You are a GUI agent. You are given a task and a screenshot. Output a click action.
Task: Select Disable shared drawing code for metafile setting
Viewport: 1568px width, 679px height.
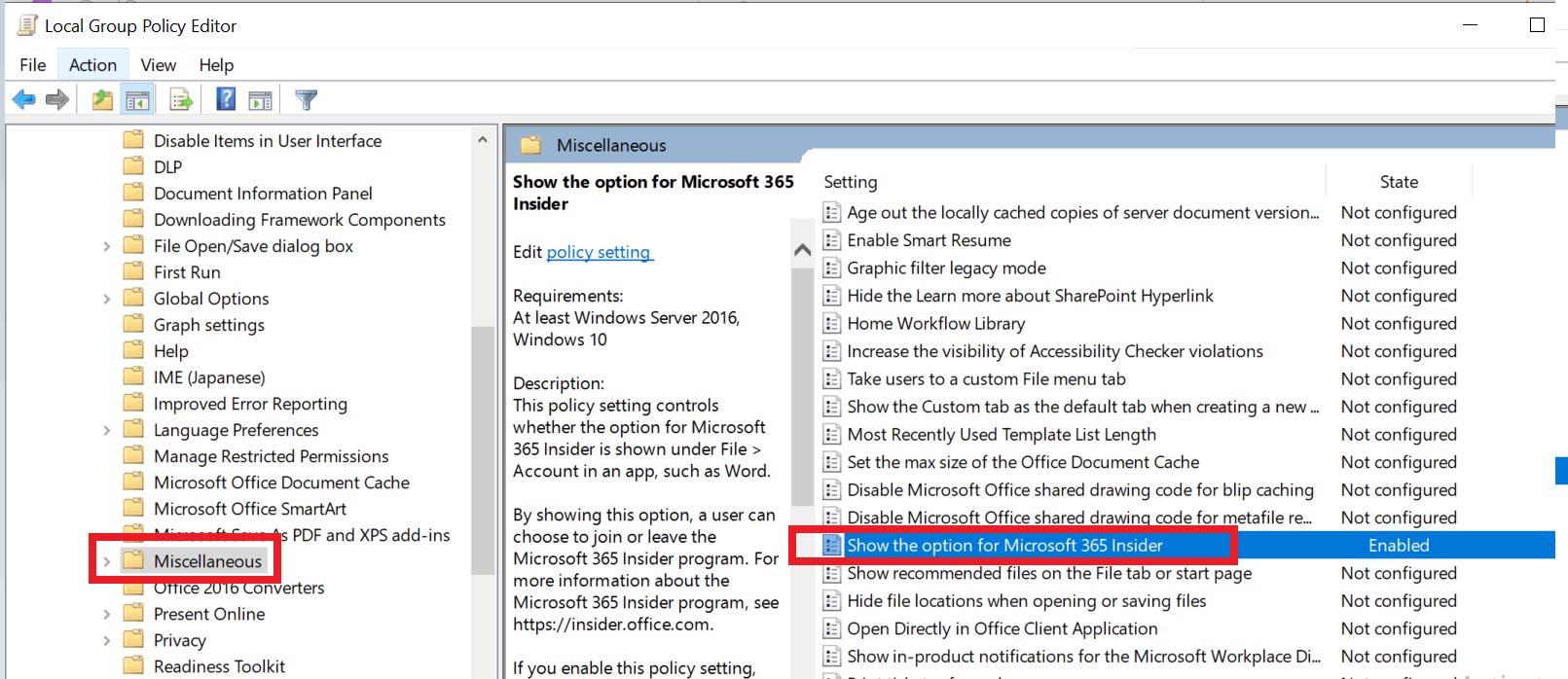point(1079,518)
